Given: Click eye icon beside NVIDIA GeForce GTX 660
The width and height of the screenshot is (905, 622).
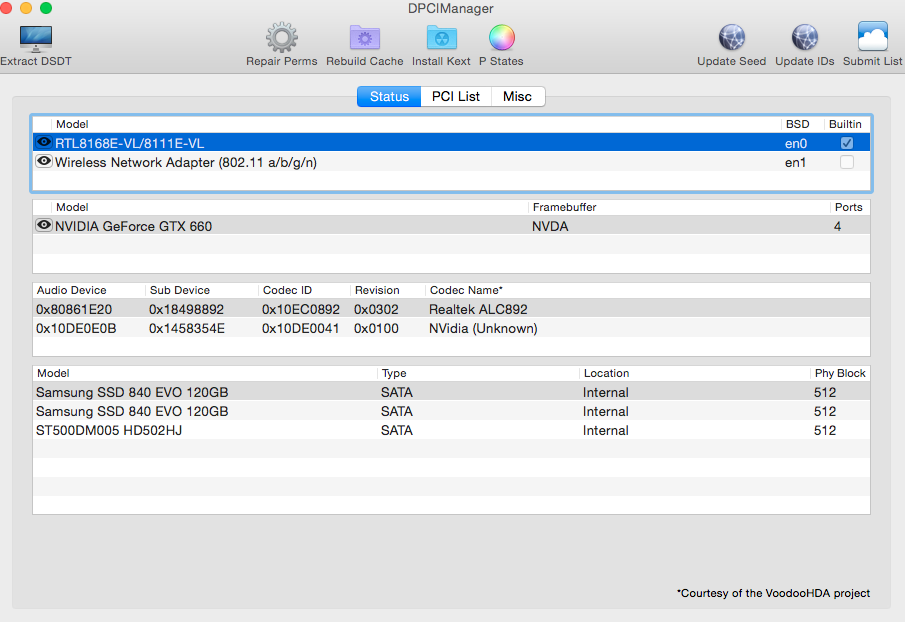Looking at the screenshot, I should coord(44,226).
